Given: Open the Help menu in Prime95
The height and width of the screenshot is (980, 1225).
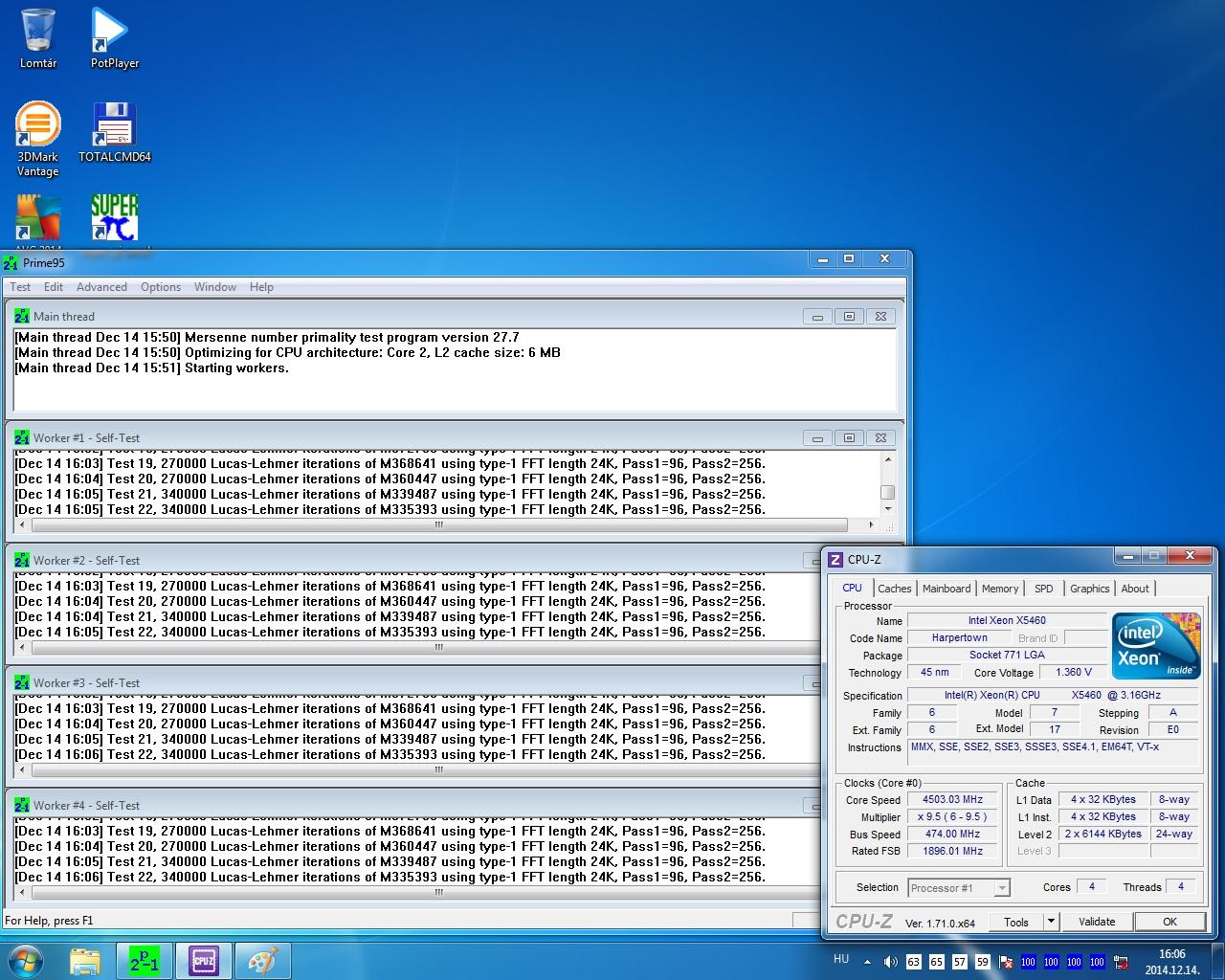Looking at the screenshot, I should click(x=261, y=287).
